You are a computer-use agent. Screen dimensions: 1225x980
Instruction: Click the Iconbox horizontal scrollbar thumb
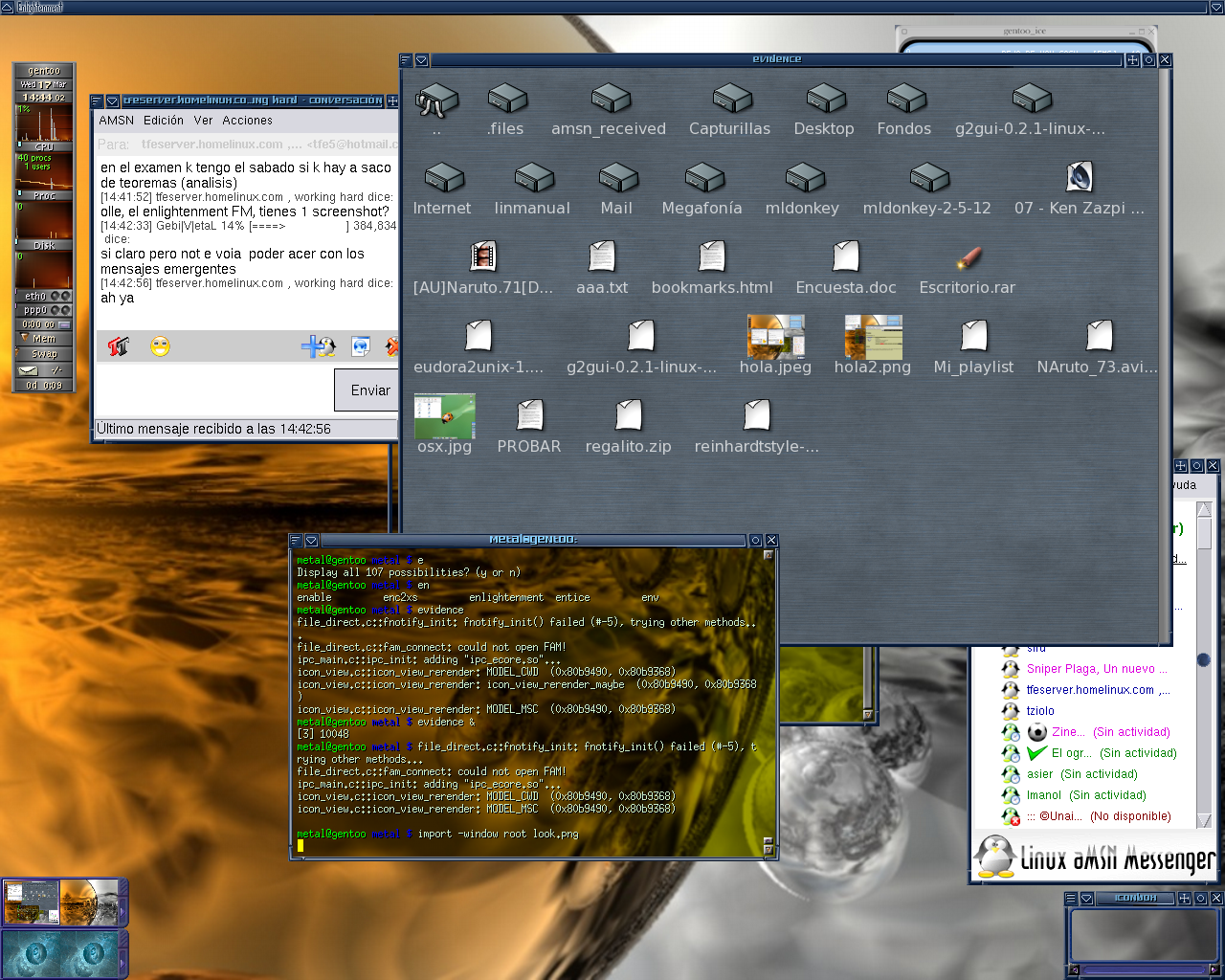point(1144,970)
